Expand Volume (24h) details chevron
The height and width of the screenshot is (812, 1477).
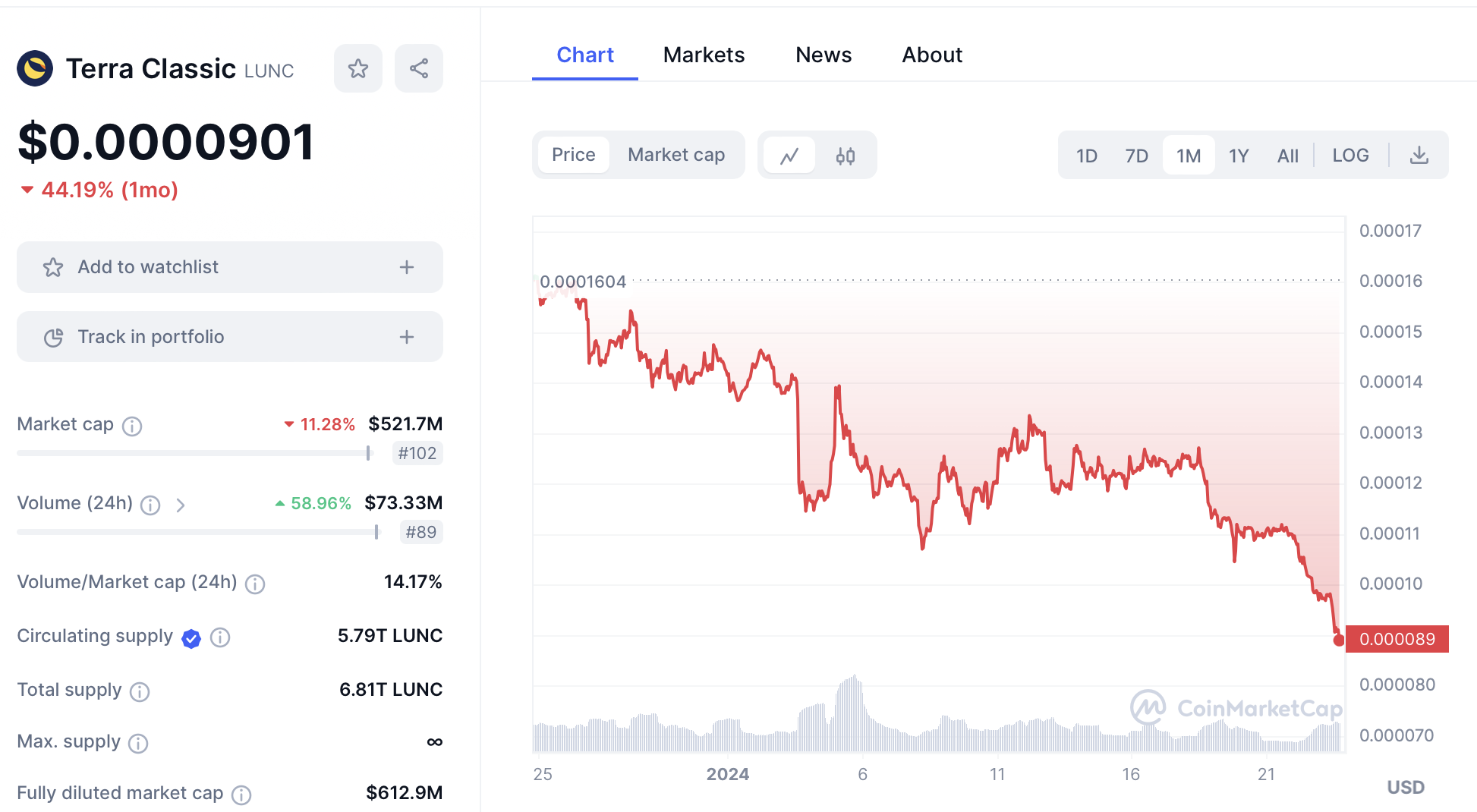(x=181, y=505)
